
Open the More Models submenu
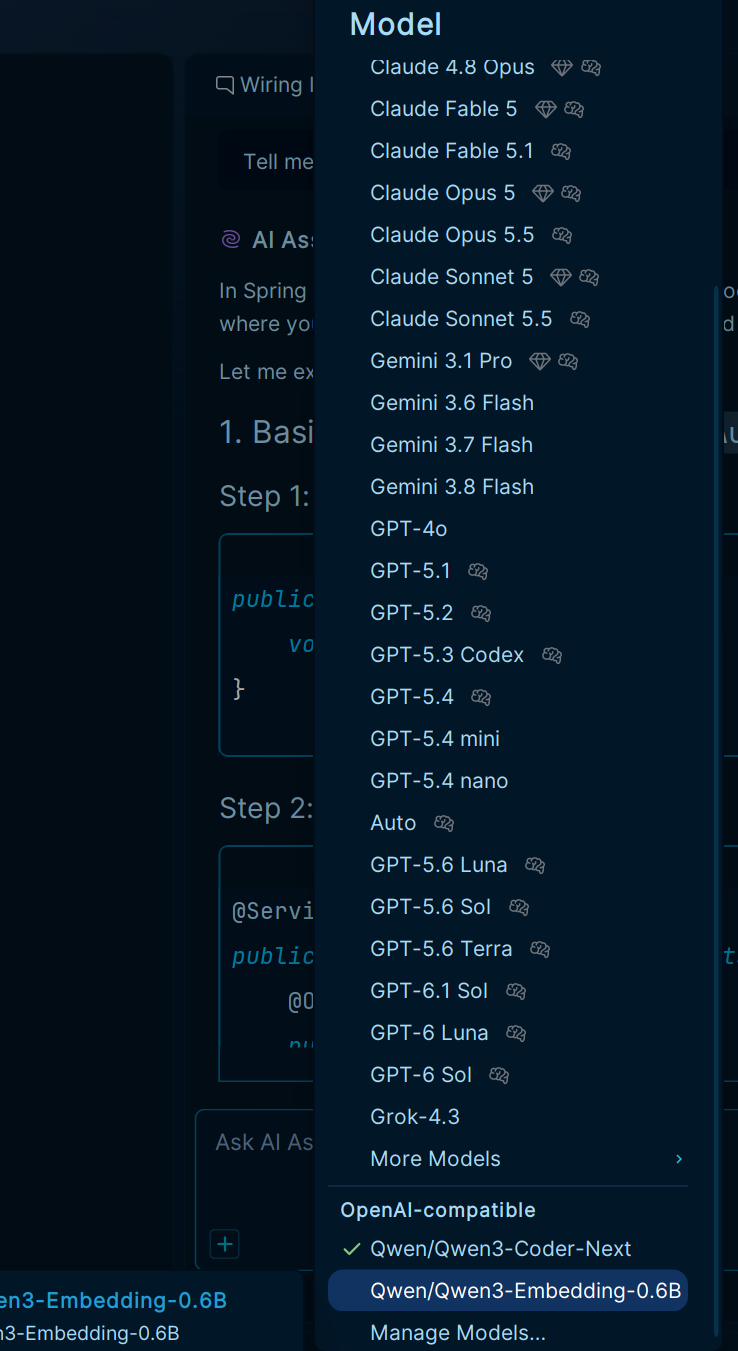coord(508,1159)
